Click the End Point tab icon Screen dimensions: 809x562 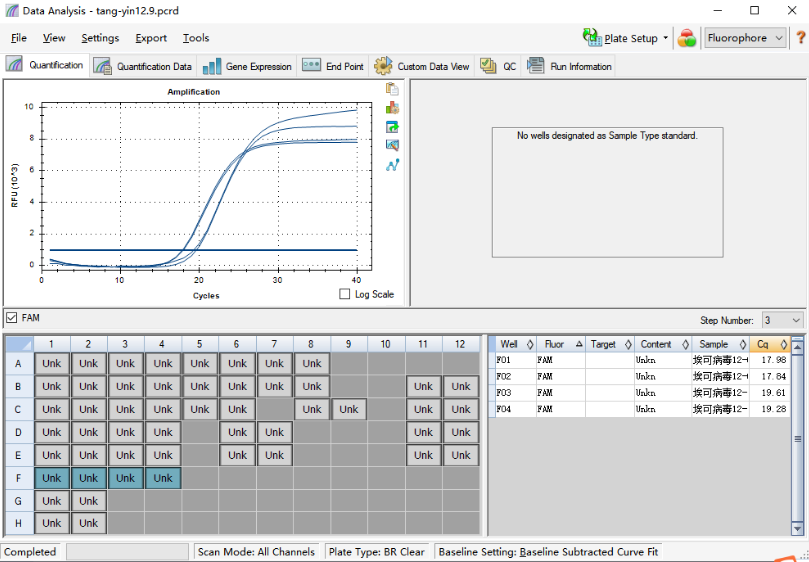(311, 65)
